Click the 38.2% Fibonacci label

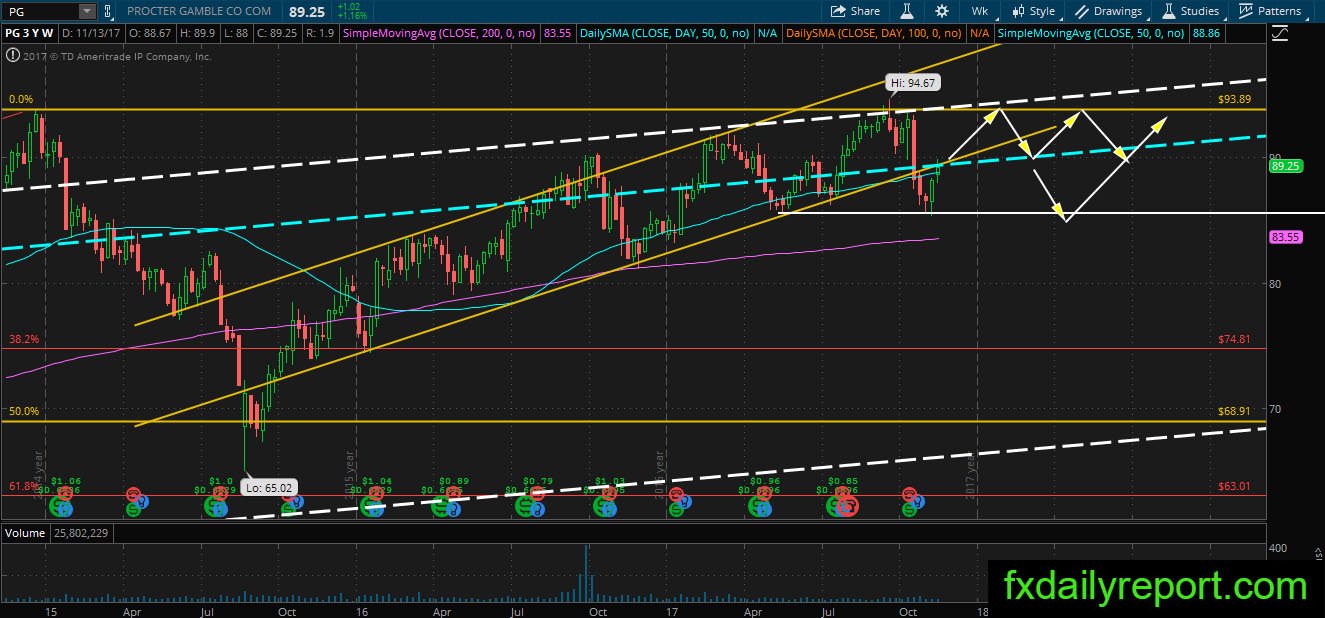click(24, 339)
